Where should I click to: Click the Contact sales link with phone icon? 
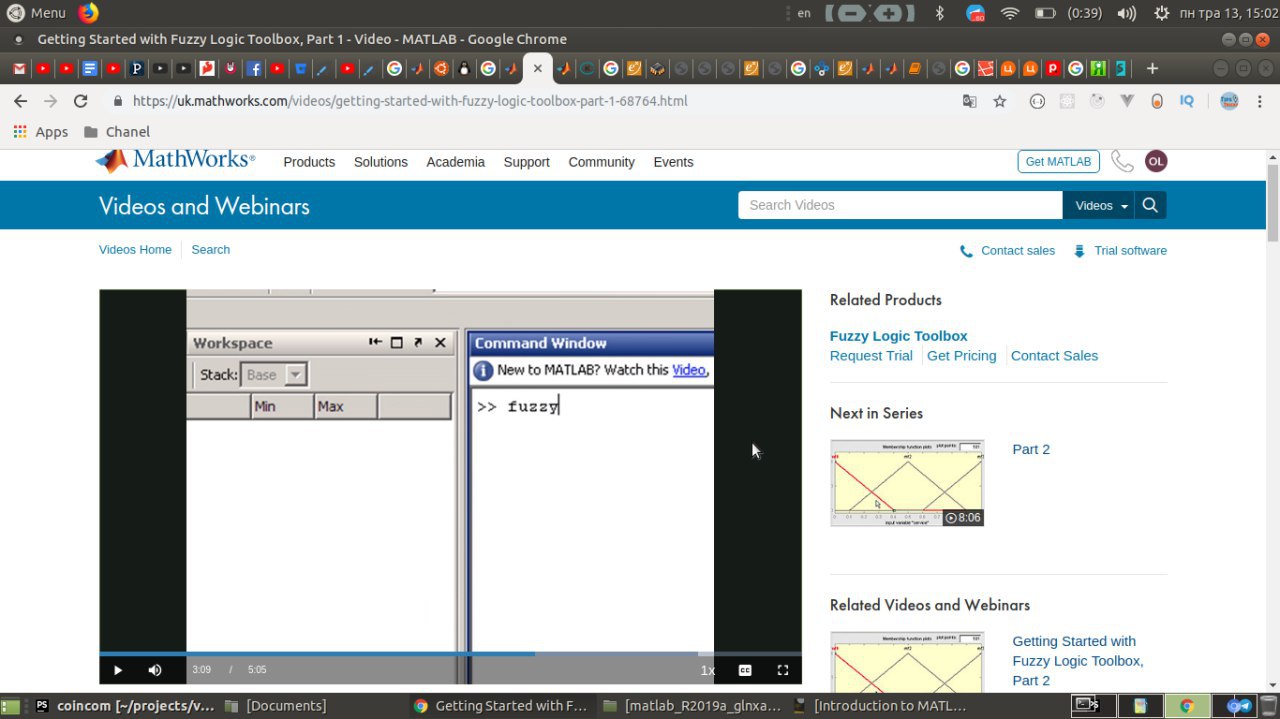point(1007,251)
